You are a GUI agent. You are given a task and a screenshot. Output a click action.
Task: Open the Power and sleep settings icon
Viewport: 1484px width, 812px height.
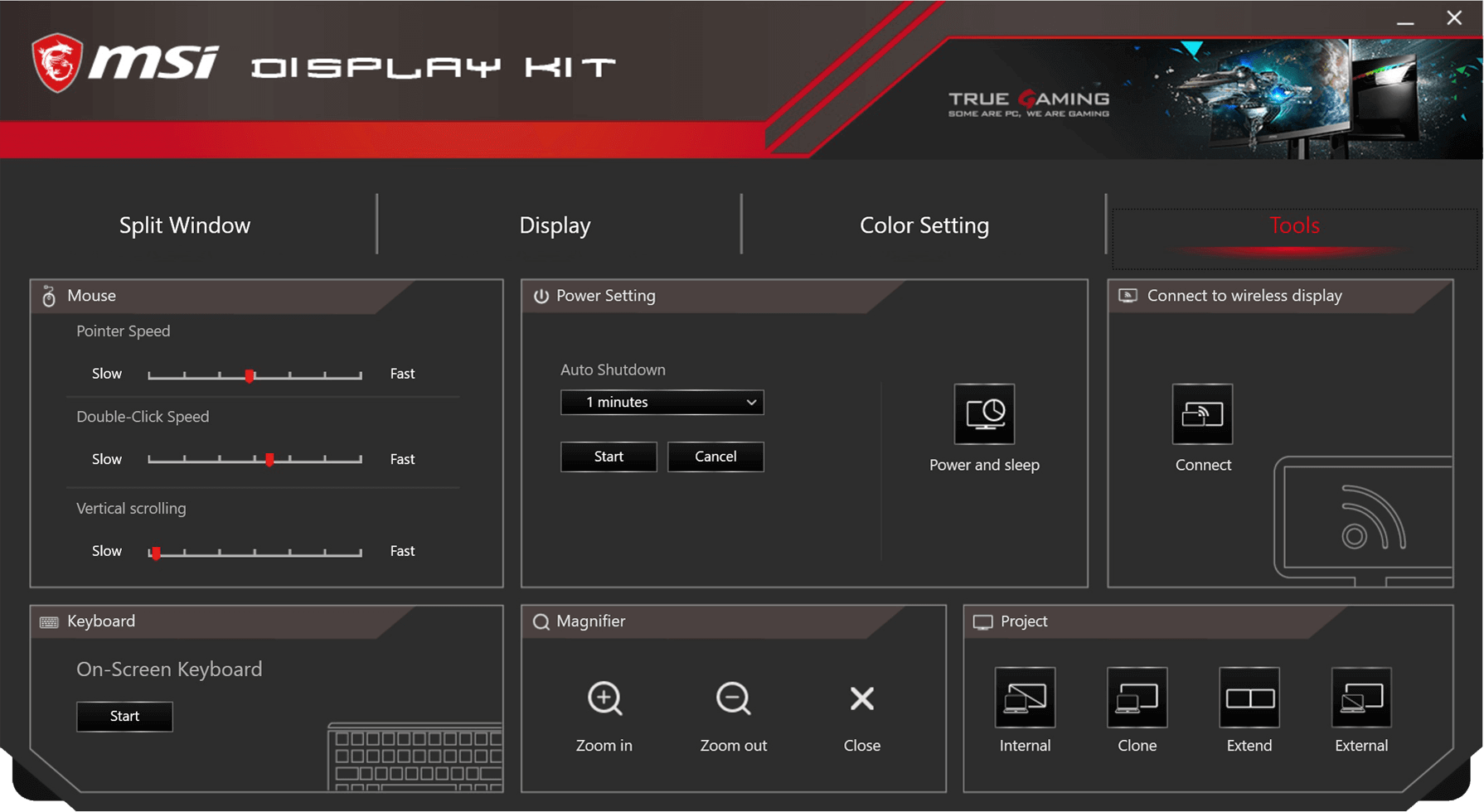pyautogui.click(x=984, y=413)
